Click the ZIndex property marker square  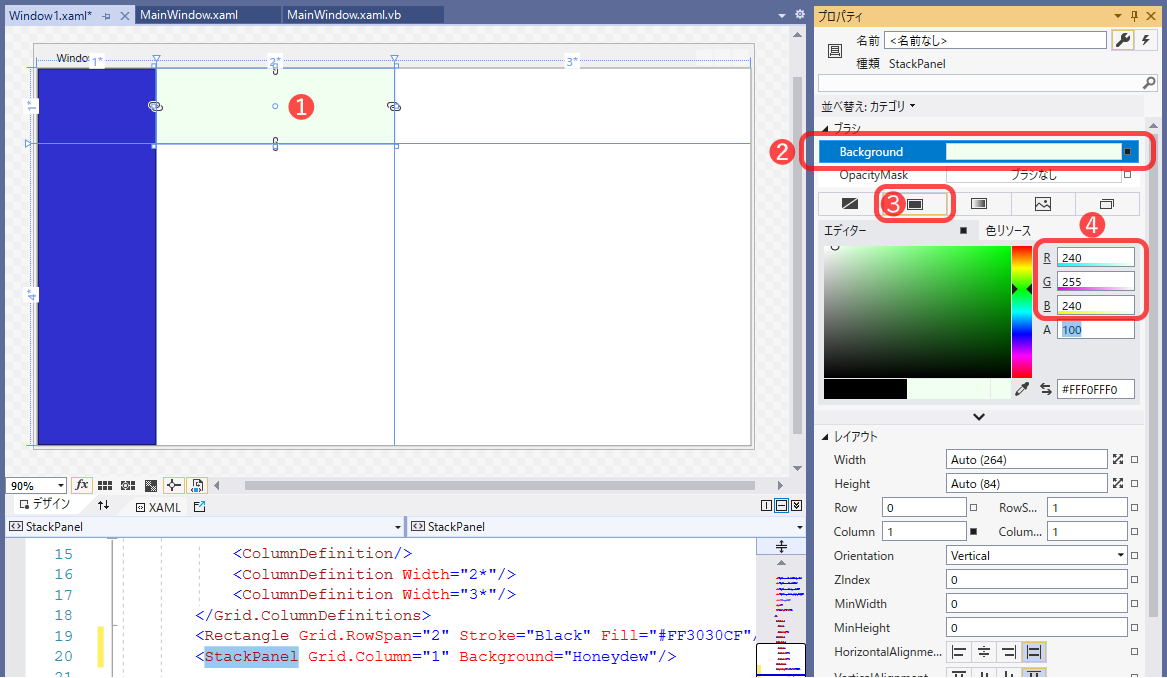(x=1134, y=580)
